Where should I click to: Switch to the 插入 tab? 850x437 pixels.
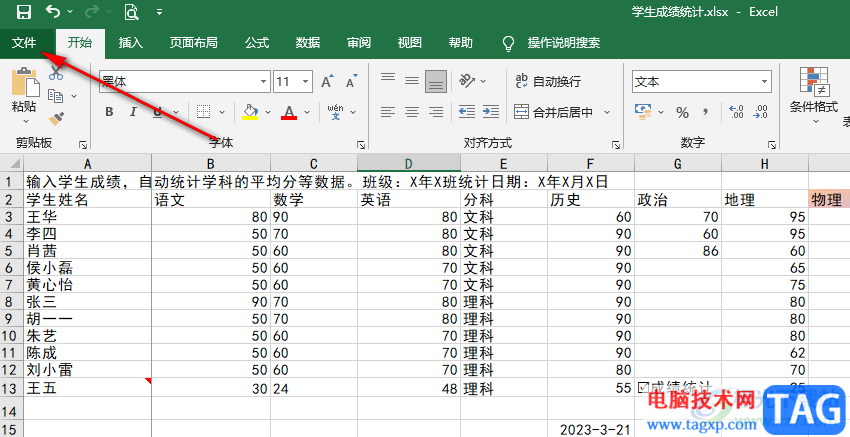point(131,43)
